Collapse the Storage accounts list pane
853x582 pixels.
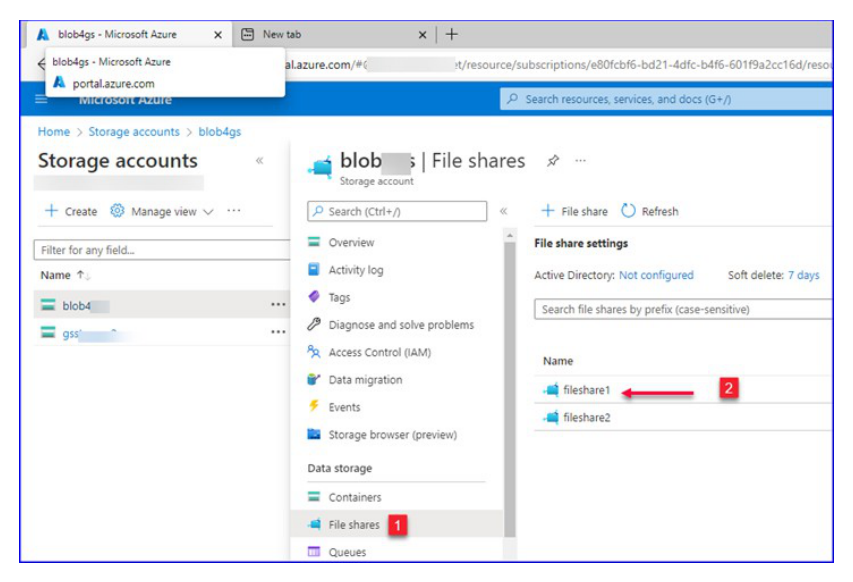pos(259,160)
